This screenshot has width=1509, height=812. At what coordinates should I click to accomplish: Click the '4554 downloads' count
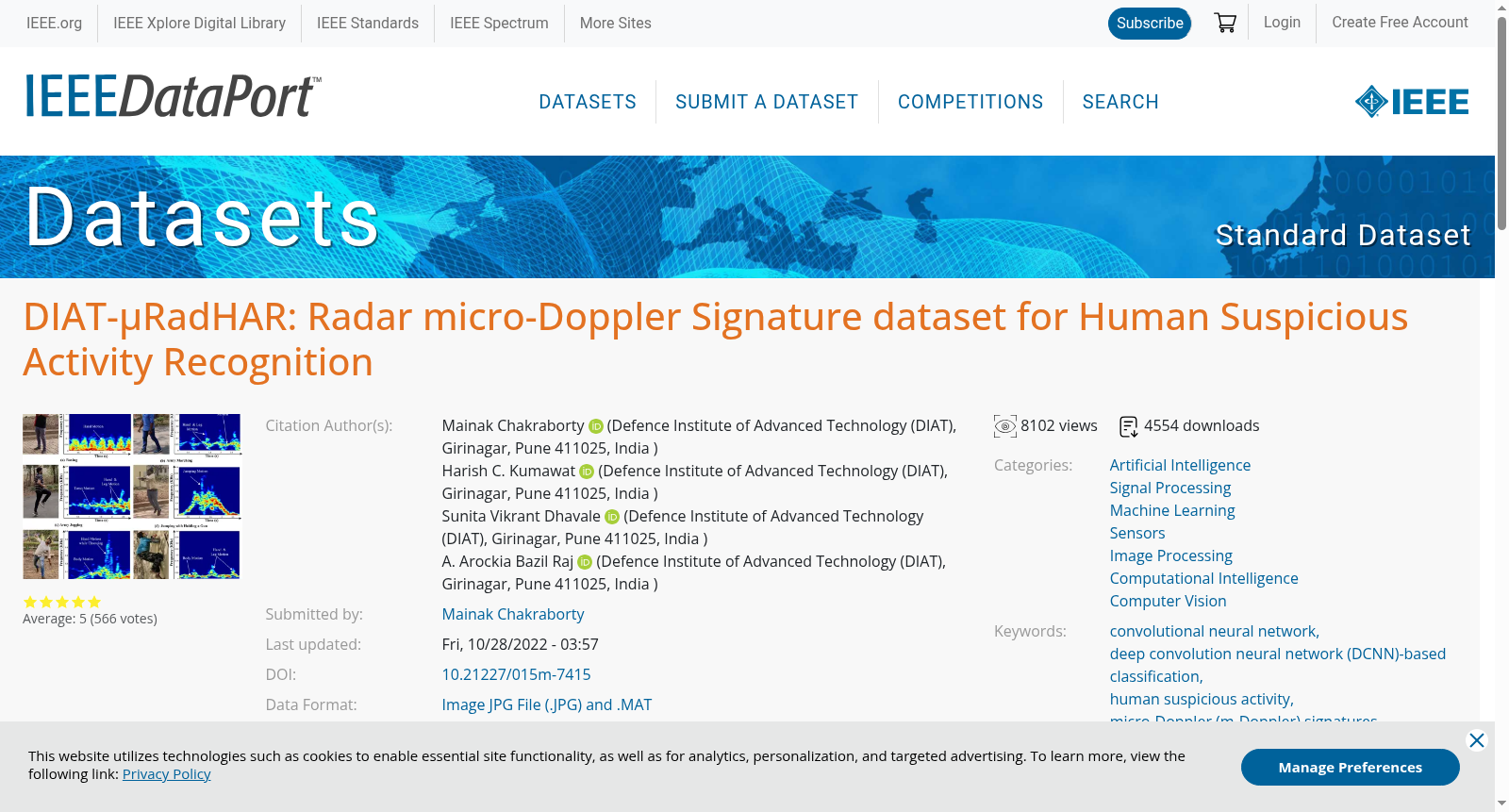1202,426
